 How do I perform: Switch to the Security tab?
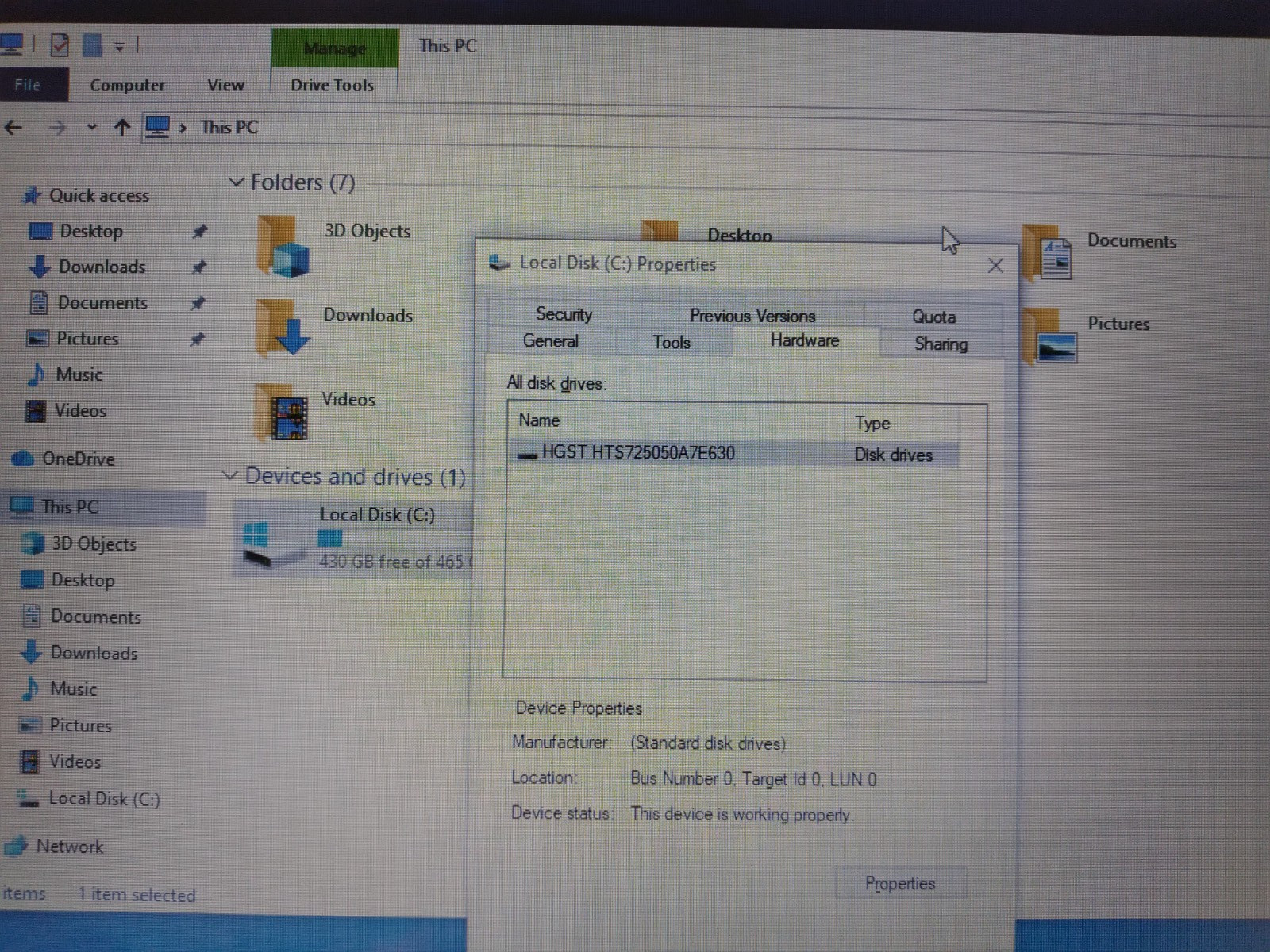564,314
